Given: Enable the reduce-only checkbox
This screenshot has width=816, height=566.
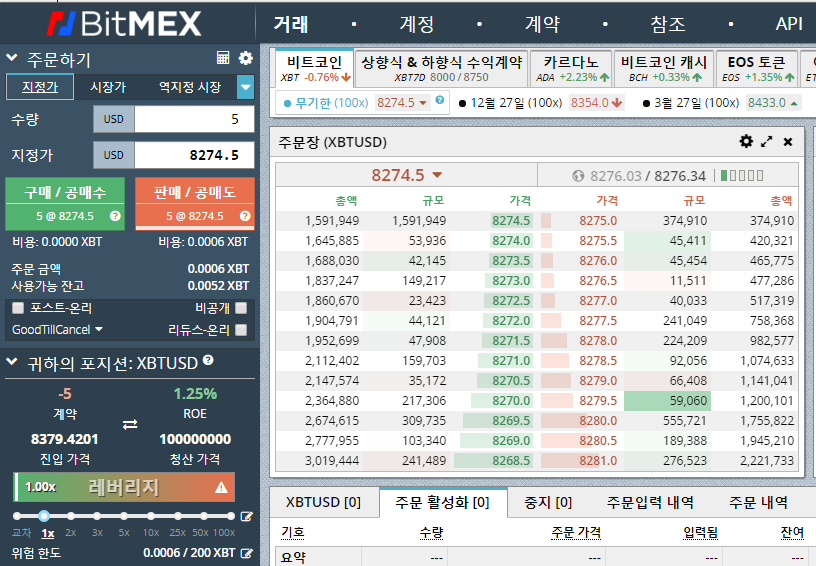Looking at the screenshot, I should (x=241, y=329).
